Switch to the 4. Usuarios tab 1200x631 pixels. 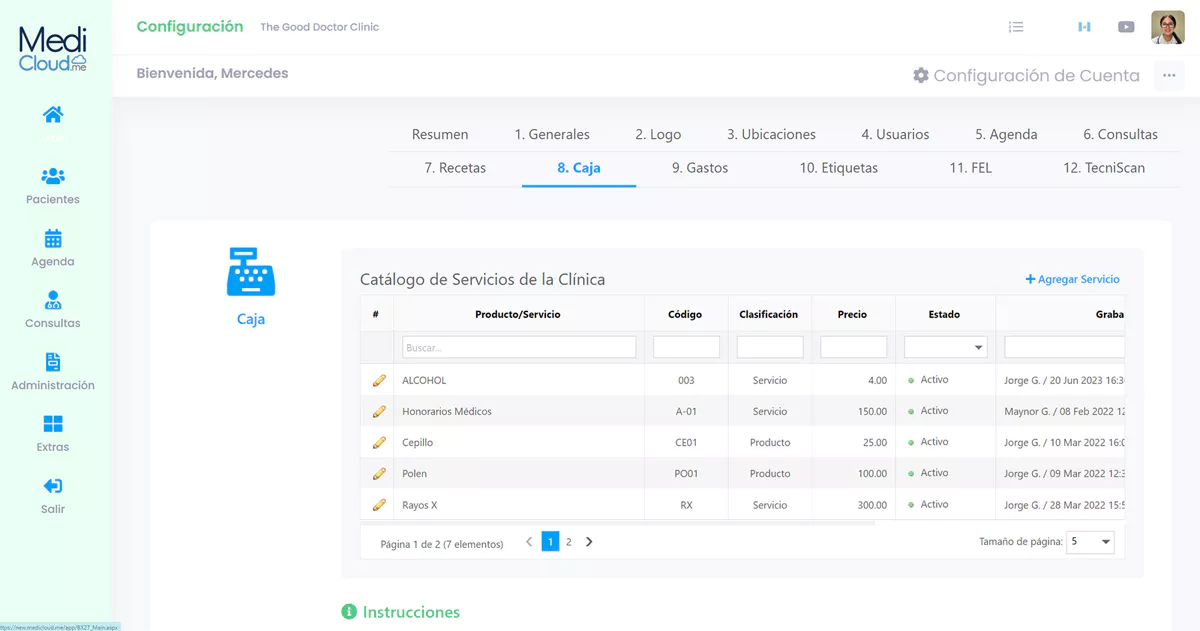point(895,134)
